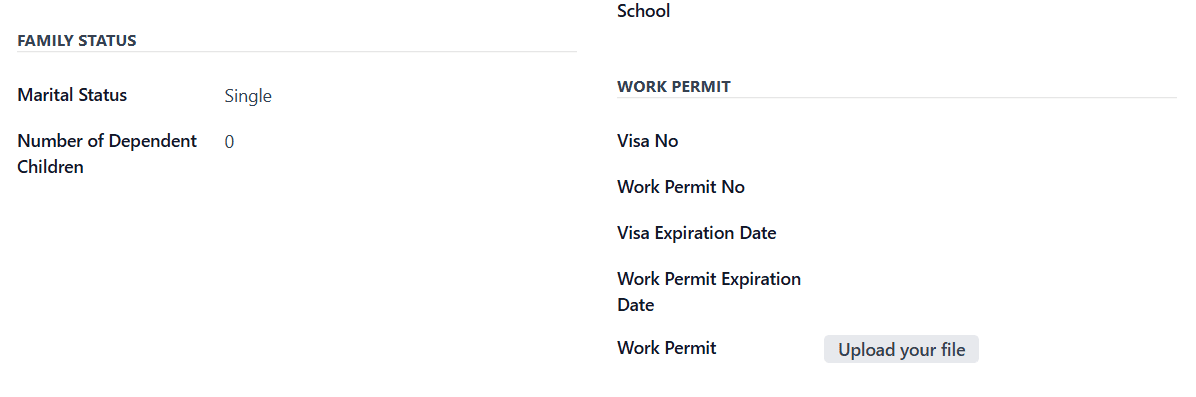Select the Single marital status value

click(248, 96)
